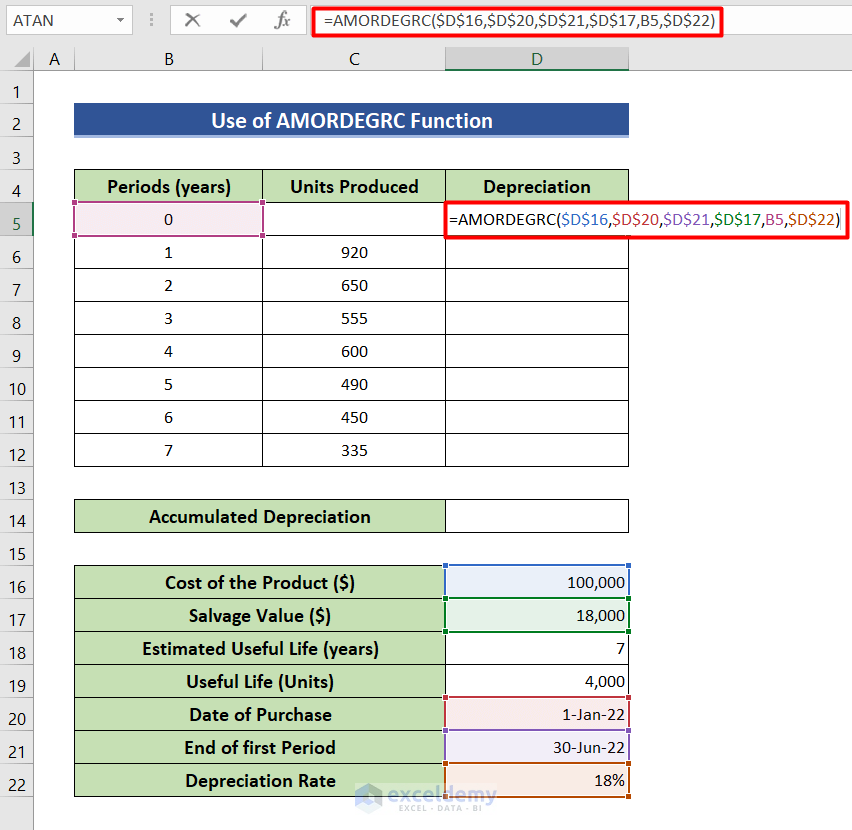Select column B header
The width and height of the screenshot is (852, 830).
[x=168, y=59]
